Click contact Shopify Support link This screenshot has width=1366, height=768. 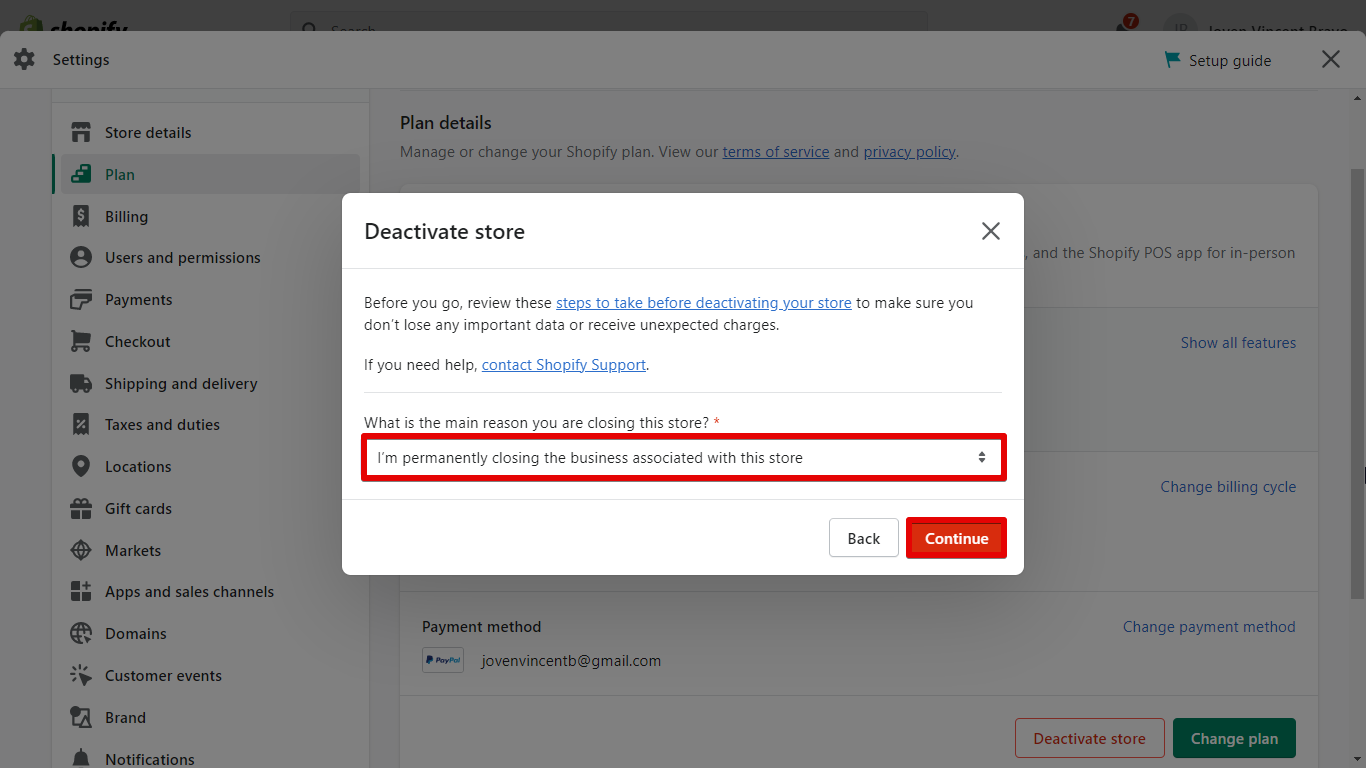[x=563, y=365]
